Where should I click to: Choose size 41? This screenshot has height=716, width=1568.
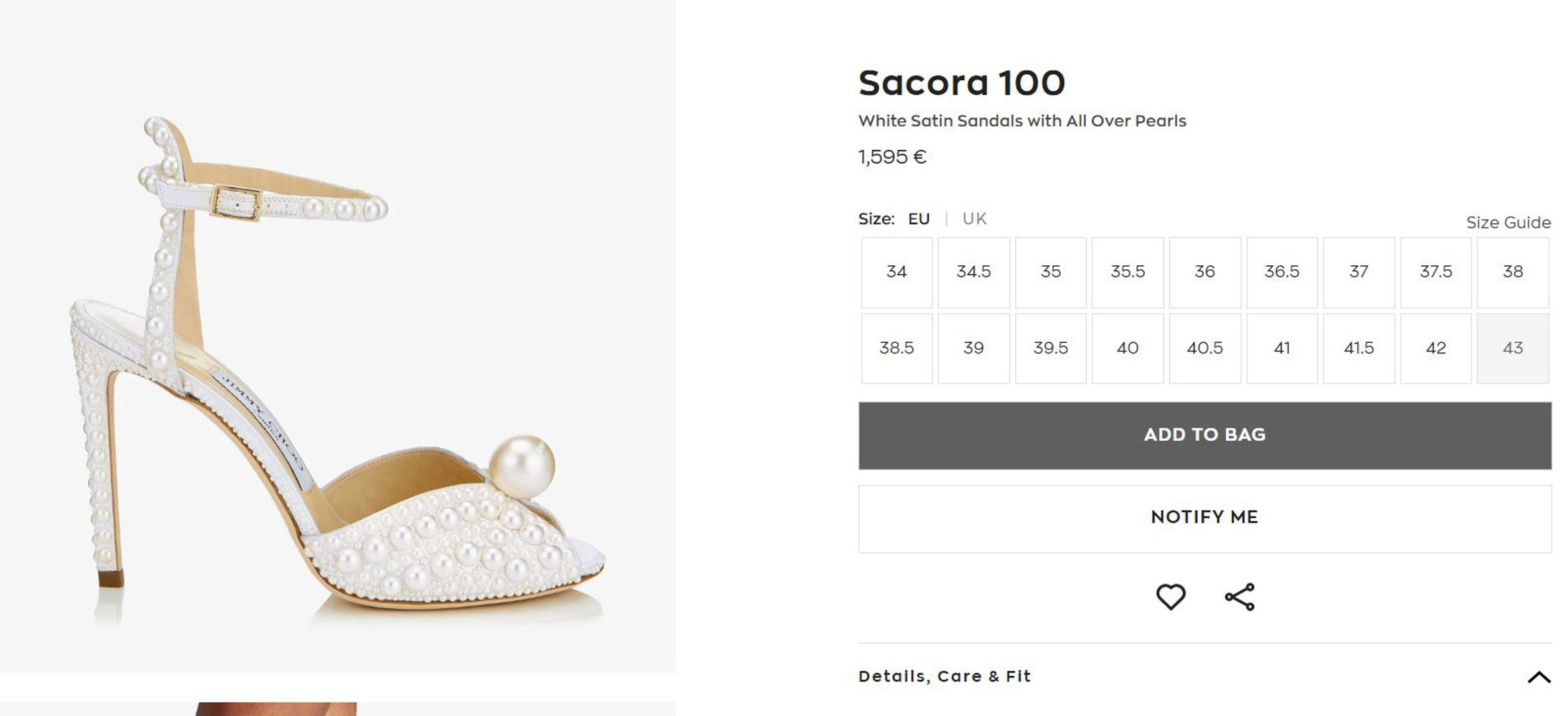(x=1281, y=349)
